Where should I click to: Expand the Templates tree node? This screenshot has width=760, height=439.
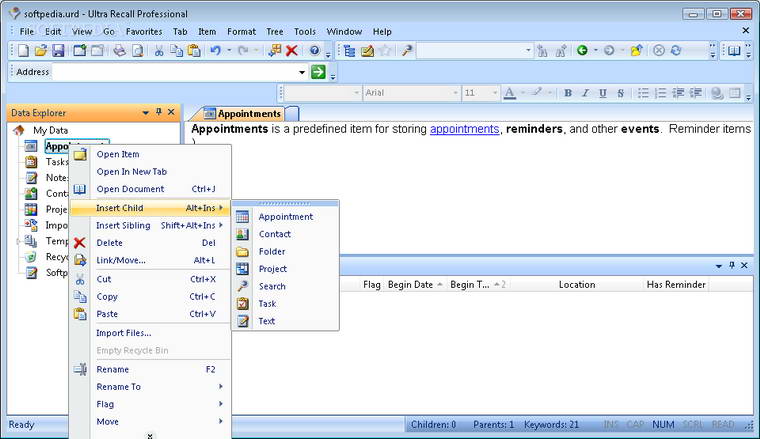[x=19, y=241]
